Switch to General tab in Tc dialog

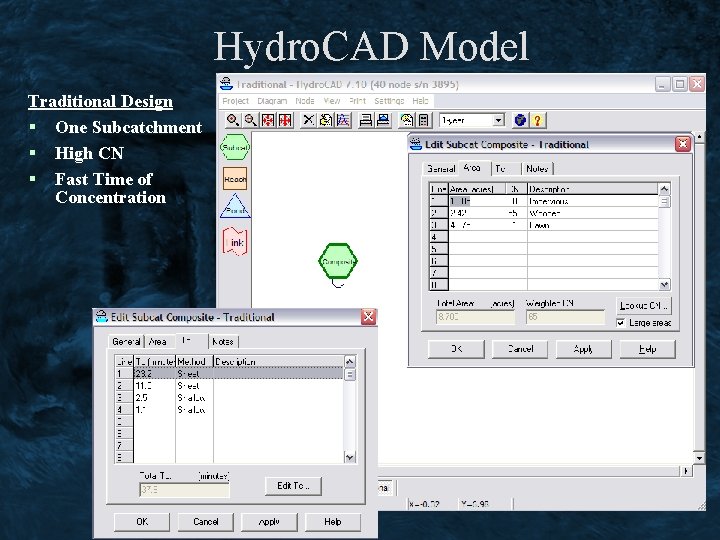coord(126,342)
